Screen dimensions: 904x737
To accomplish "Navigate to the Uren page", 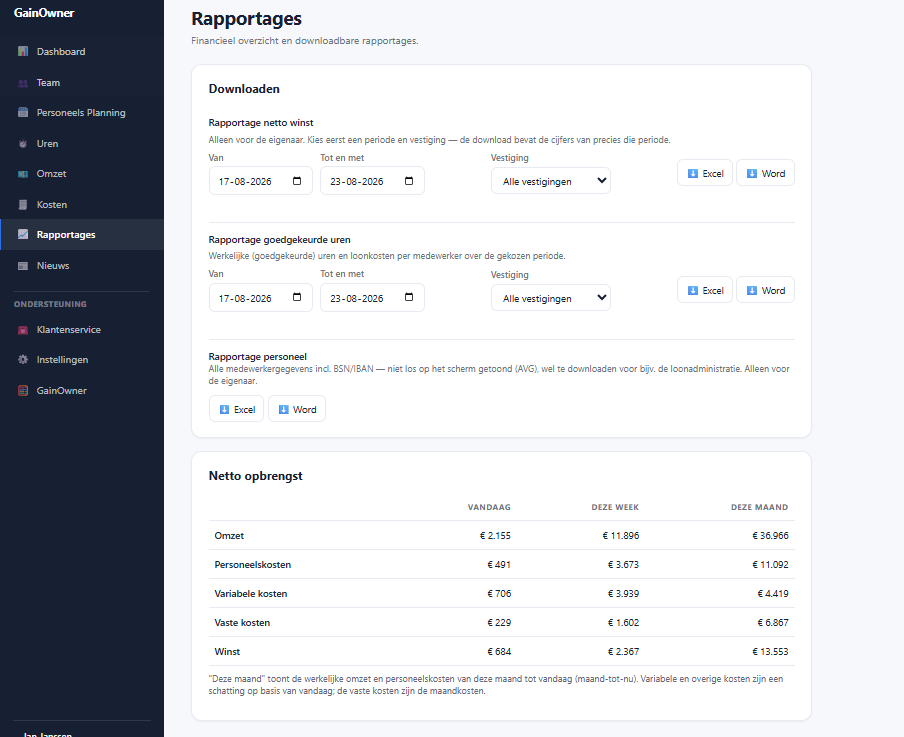I will [82, 144].
